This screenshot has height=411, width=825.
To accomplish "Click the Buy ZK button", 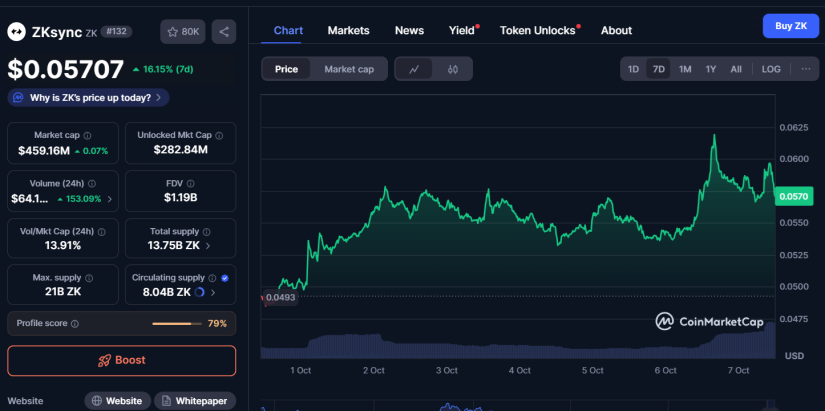I will (790, 26).
